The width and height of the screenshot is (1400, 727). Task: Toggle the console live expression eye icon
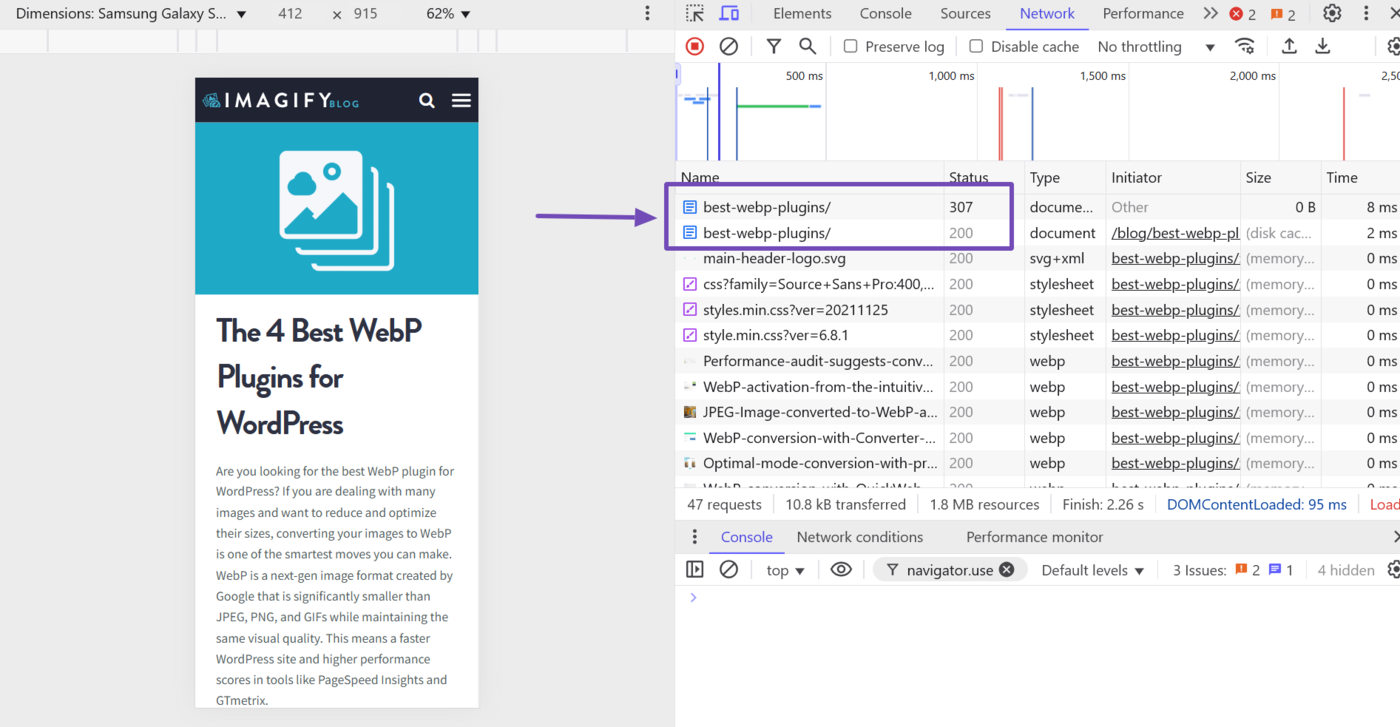(841, 570)
